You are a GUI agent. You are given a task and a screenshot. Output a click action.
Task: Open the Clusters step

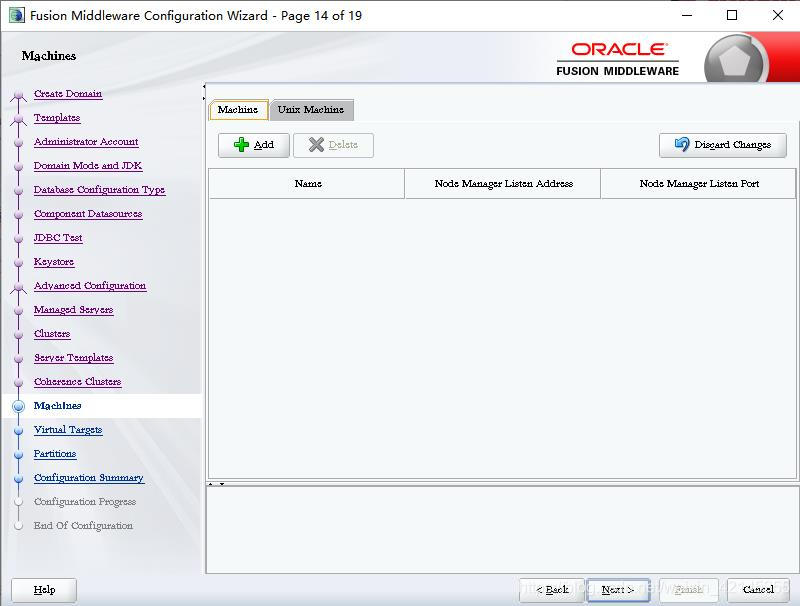tap(52, 334)
